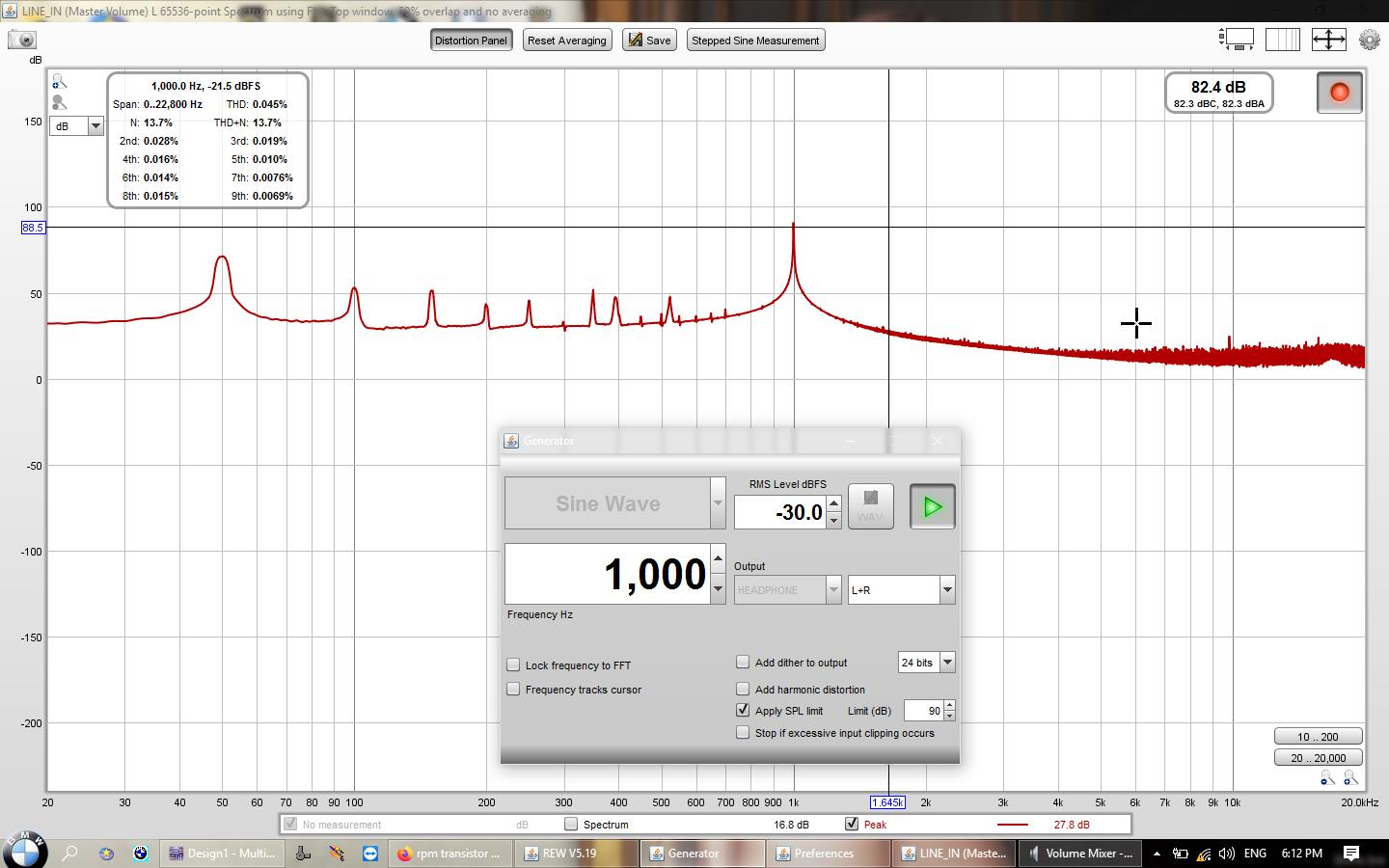1389x868 pixels.
Task: Toggle the Peak trace checkbox
Action: click(x=852, y=824)
